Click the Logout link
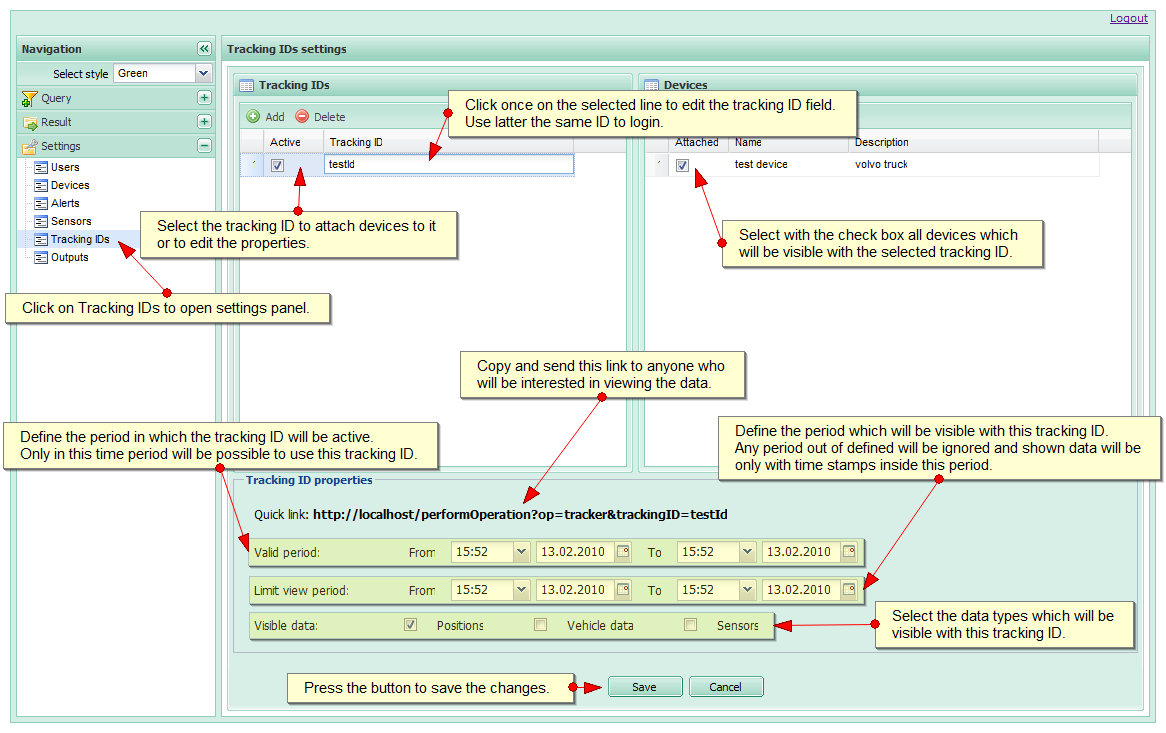The width and height of the screenshot is (1166, 733). click(x=1129, y=18)
